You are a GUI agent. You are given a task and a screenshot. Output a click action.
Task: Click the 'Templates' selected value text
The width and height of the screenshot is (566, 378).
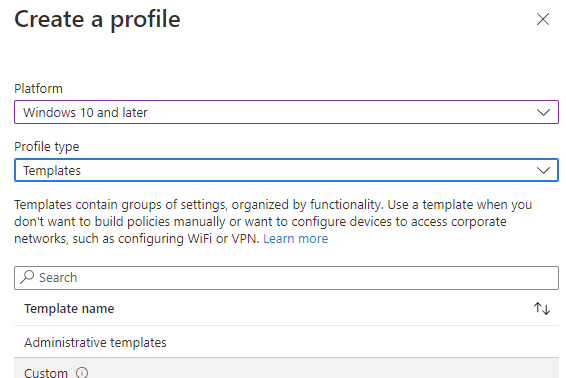pyautogui.click(x=52, y=170)
